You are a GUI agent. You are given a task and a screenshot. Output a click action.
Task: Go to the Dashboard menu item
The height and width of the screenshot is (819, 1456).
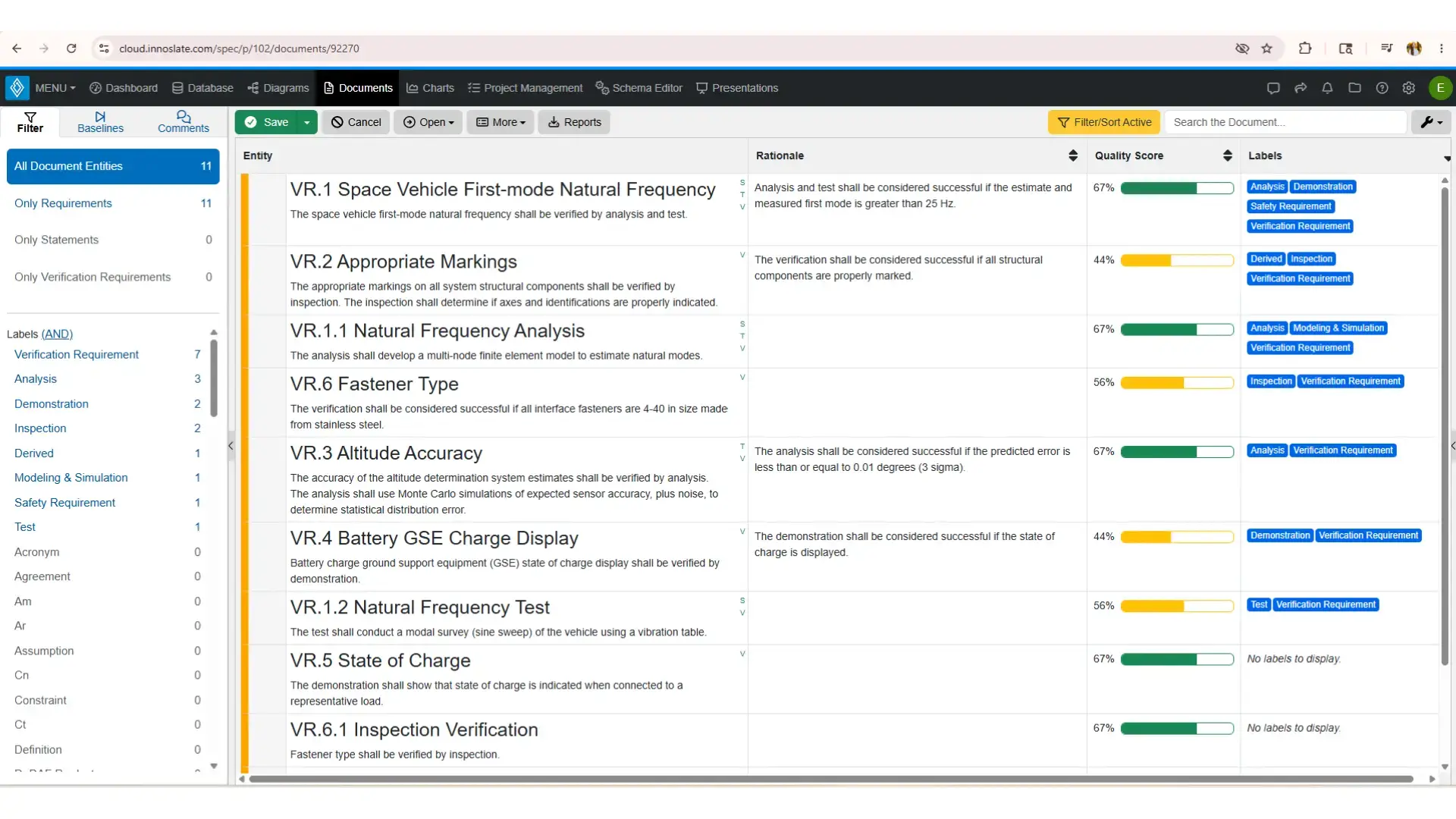124,88
